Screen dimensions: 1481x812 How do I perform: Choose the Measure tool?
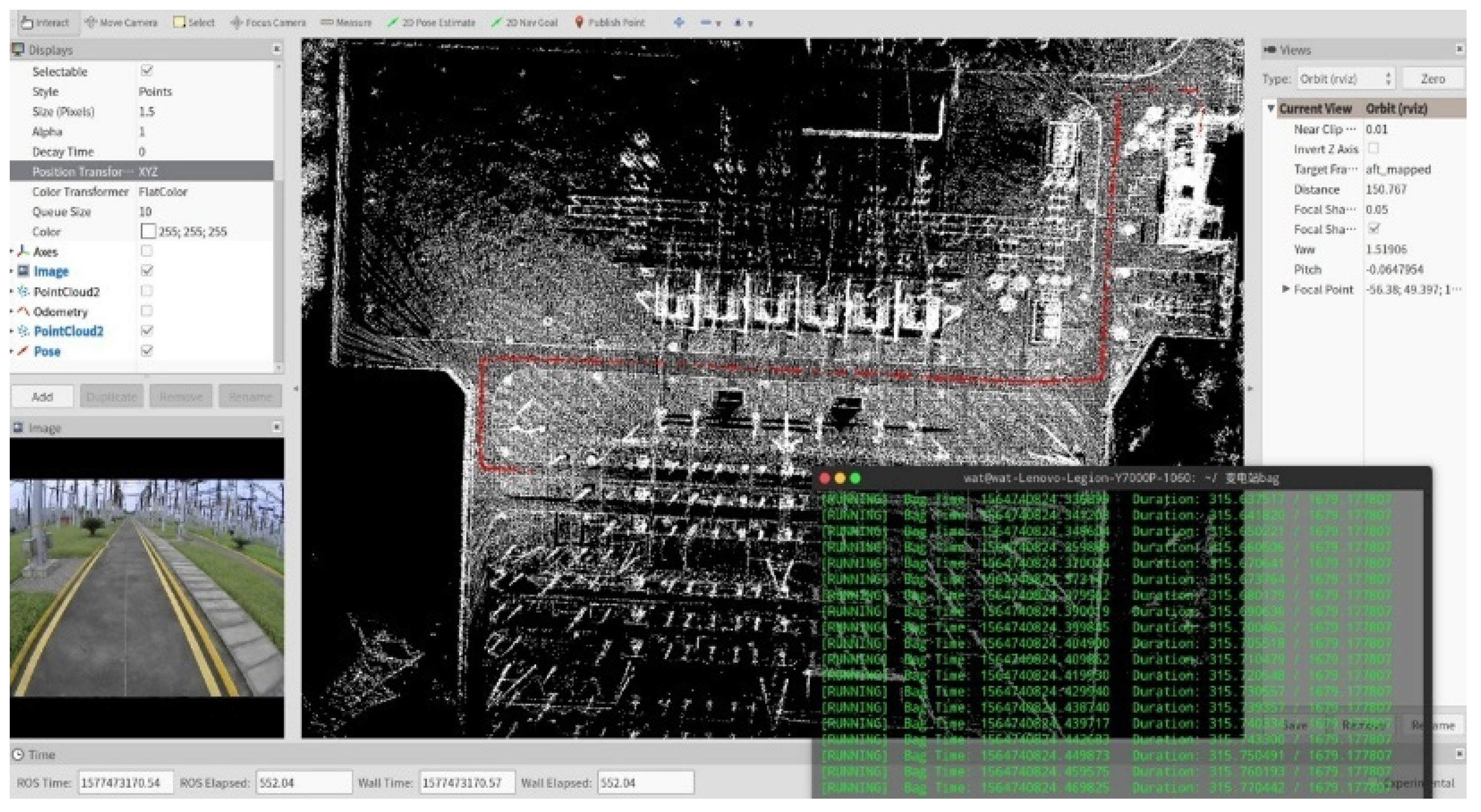click(346, 23)
